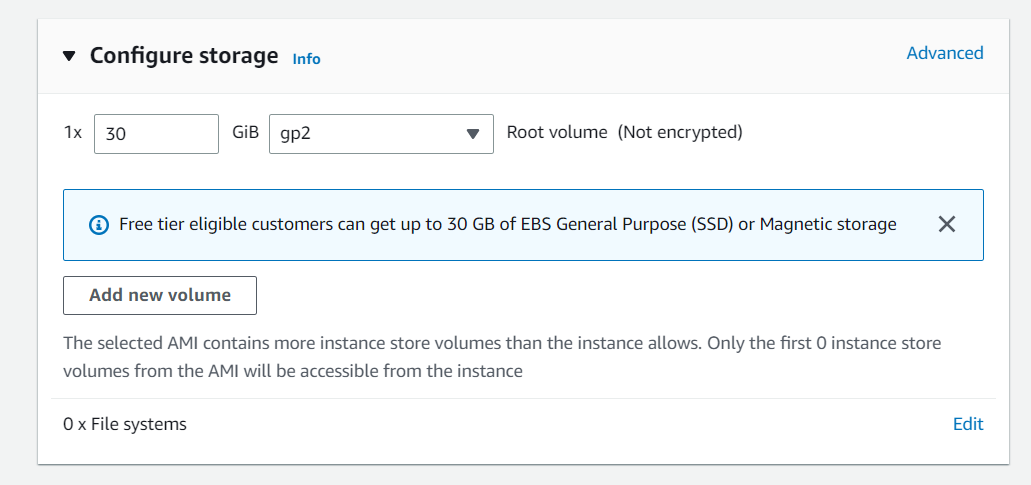This screenshot has height=485, width=1031.
Task: Dismiss the free tier notice with X
Action: coord(947,224)
